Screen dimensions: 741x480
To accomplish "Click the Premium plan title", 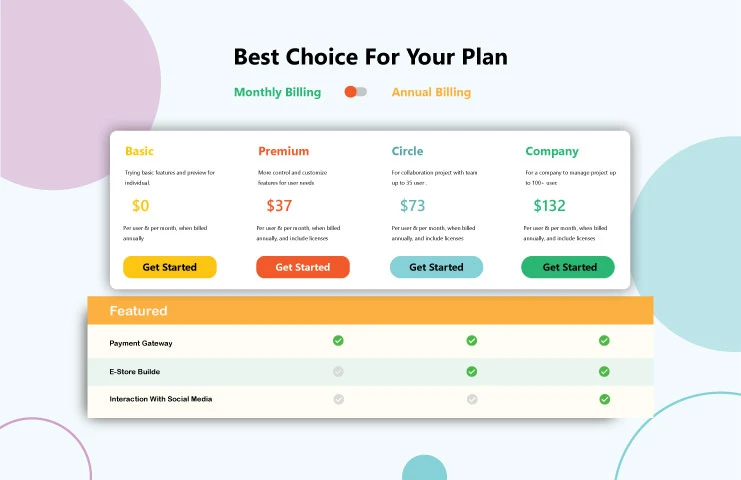I will coord(284,151).
